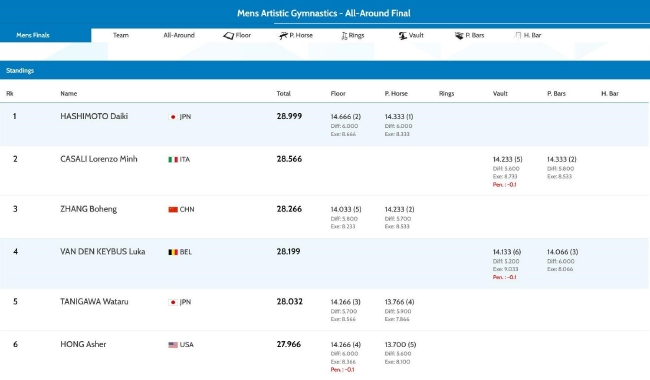Image resolution: width=650 pixels, height=380 pixels.
Task: Choose the Rings apparatus icon
Action: [344, 36]
